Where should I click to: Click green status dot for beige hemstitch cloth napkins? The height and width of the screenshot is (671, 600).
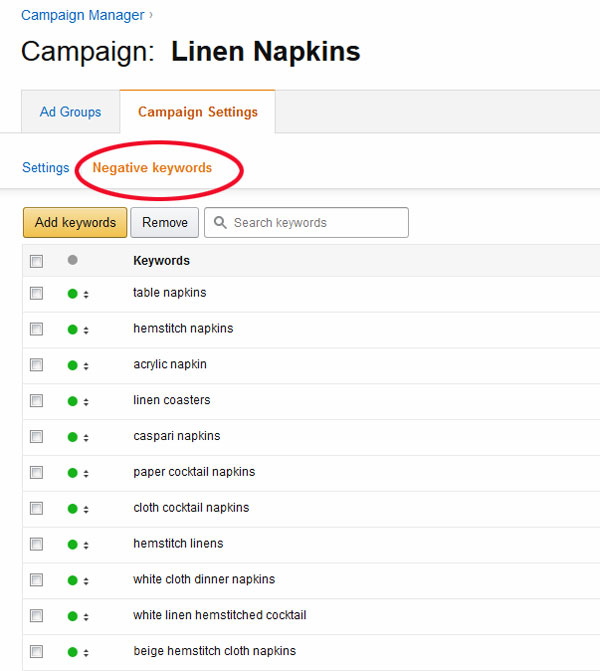point(73,652)
